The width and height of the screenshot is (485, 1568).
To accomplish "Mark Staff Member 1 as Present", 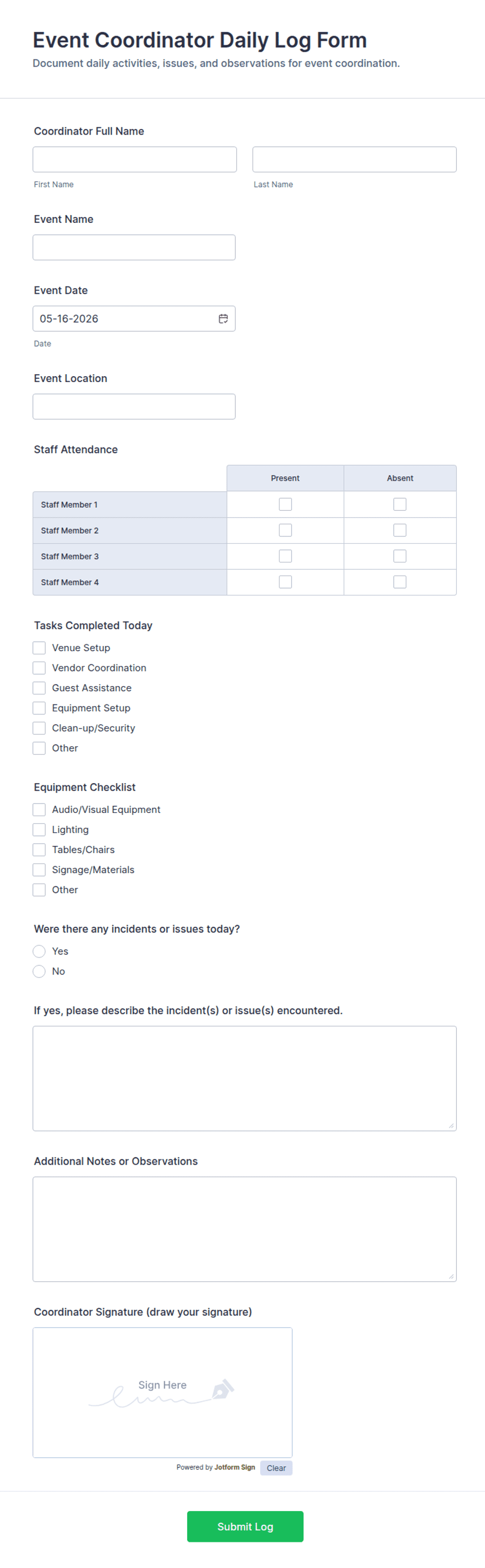I will click(285, 505).
